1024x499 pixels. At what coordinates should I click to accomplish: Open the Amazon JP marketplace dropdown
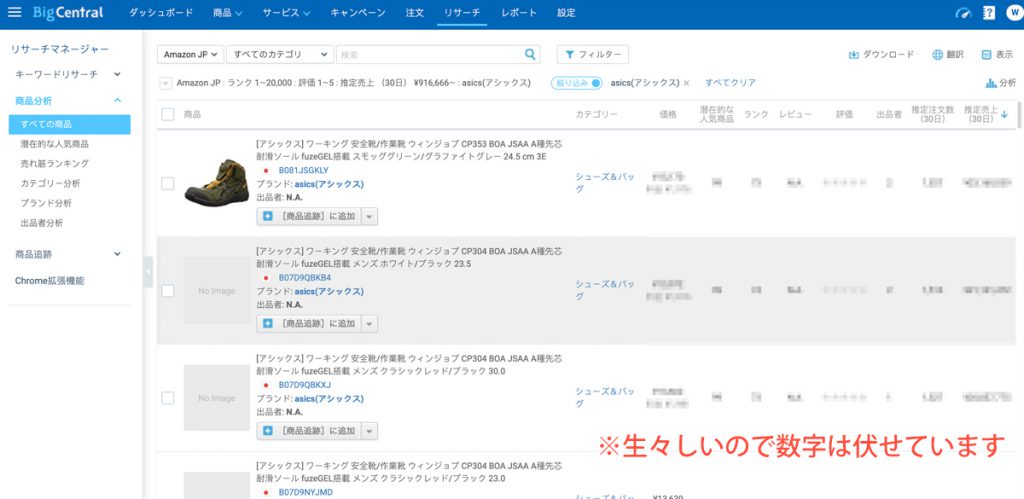coord(191,55)
